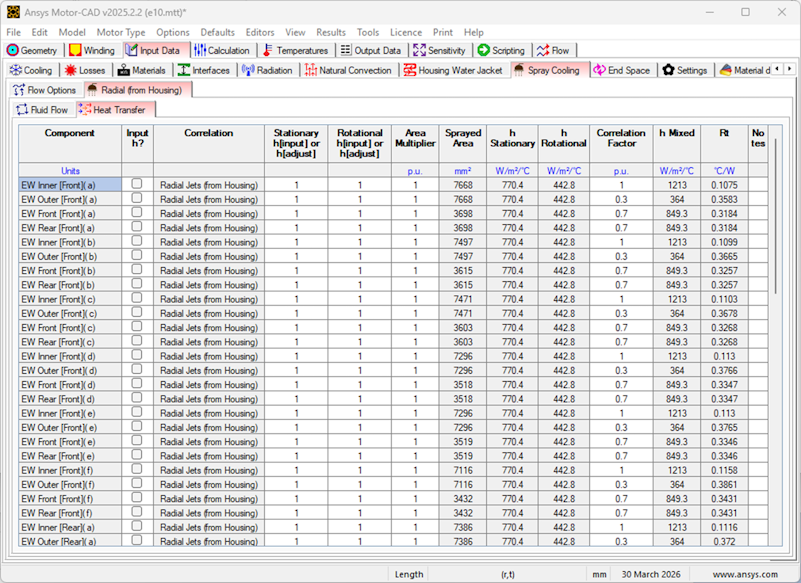Tick Input h? for EW Inner [Rear](a)
Screen dimensions: 801x583
(x=137, y=526)
